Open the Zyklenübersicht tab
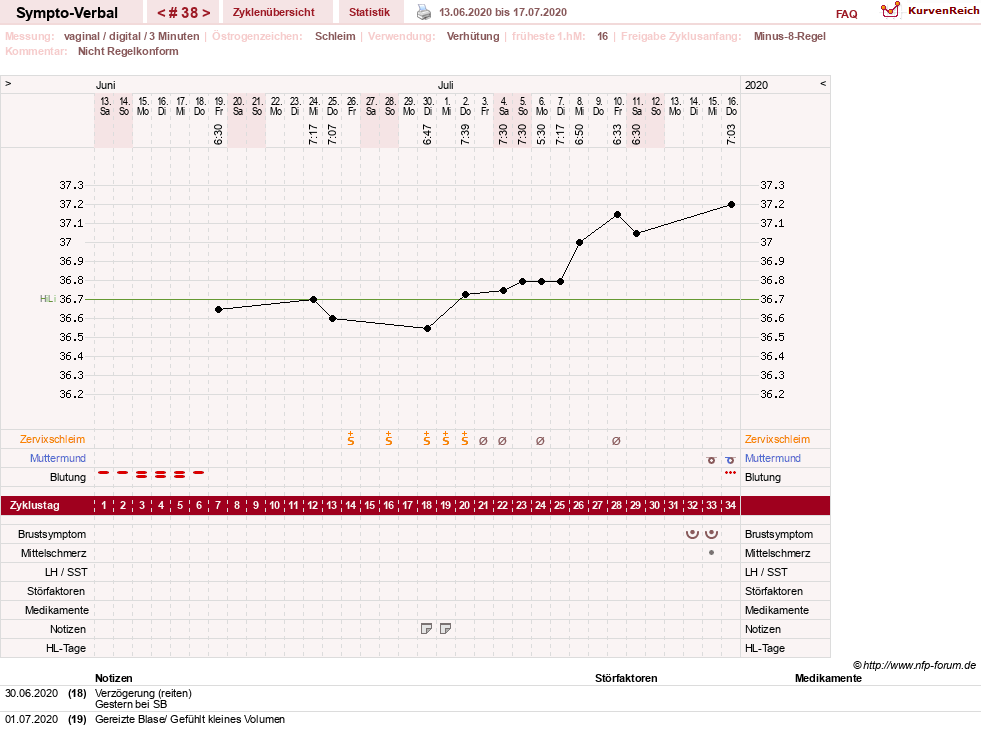 [x=273, y=12]
